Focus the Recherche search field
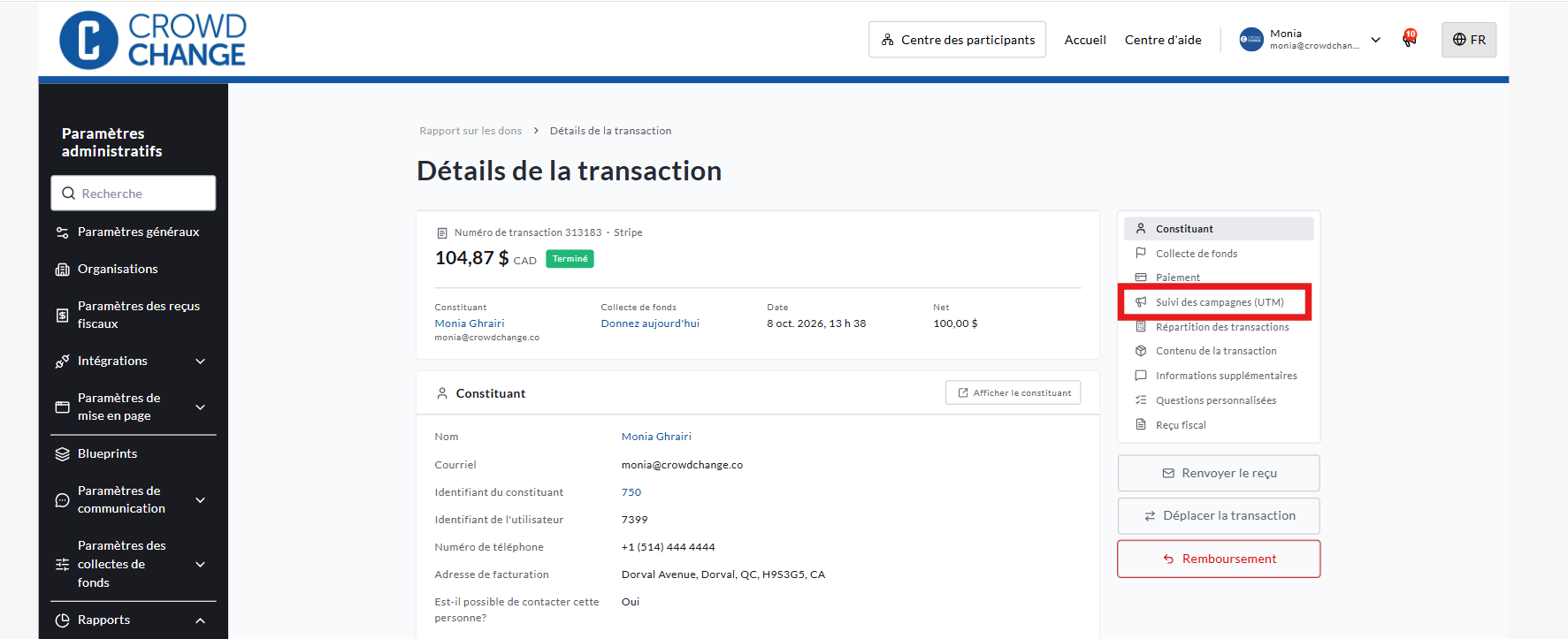 134,194
